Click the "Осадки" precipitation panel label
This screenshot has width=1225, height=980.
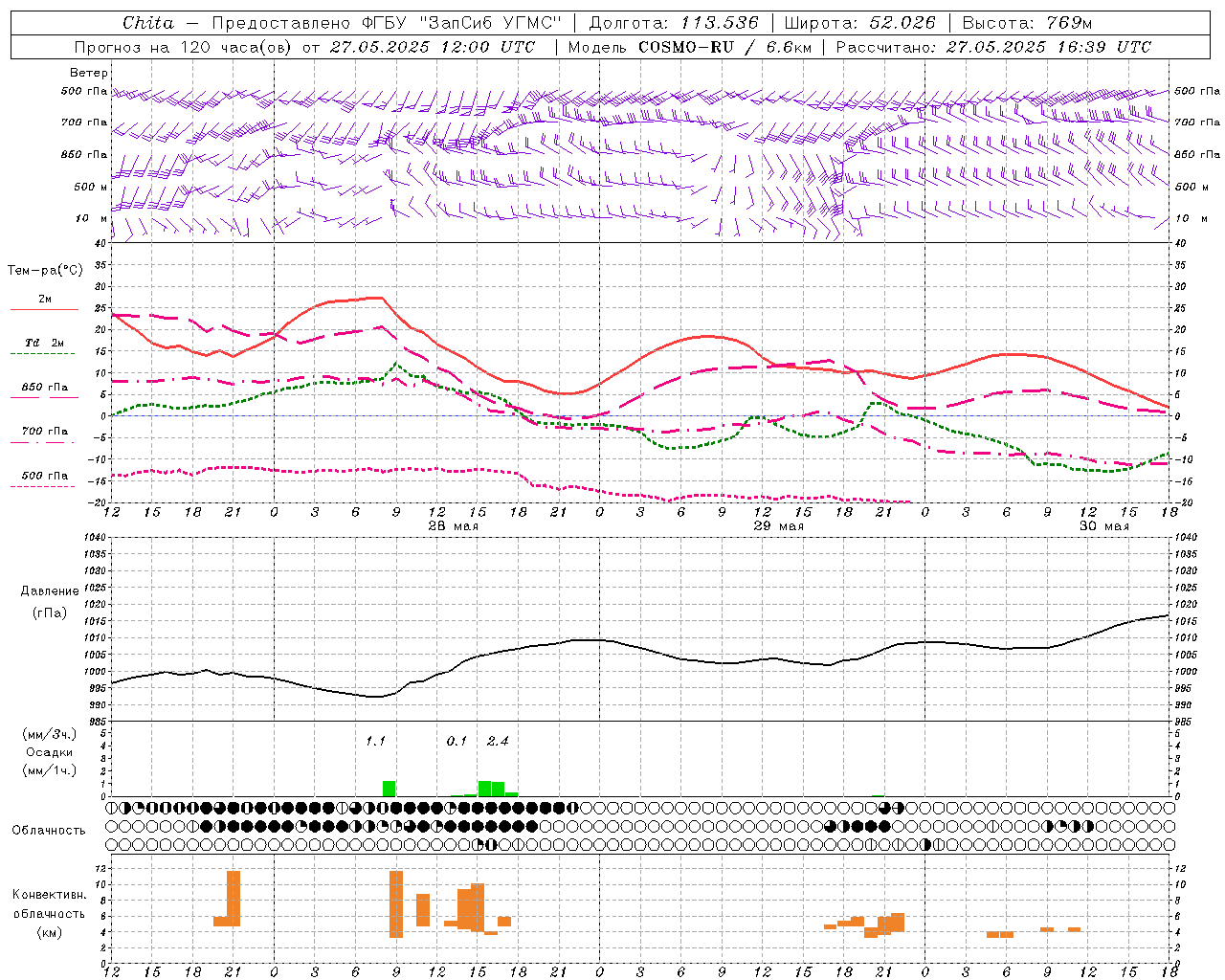[50, 752]
